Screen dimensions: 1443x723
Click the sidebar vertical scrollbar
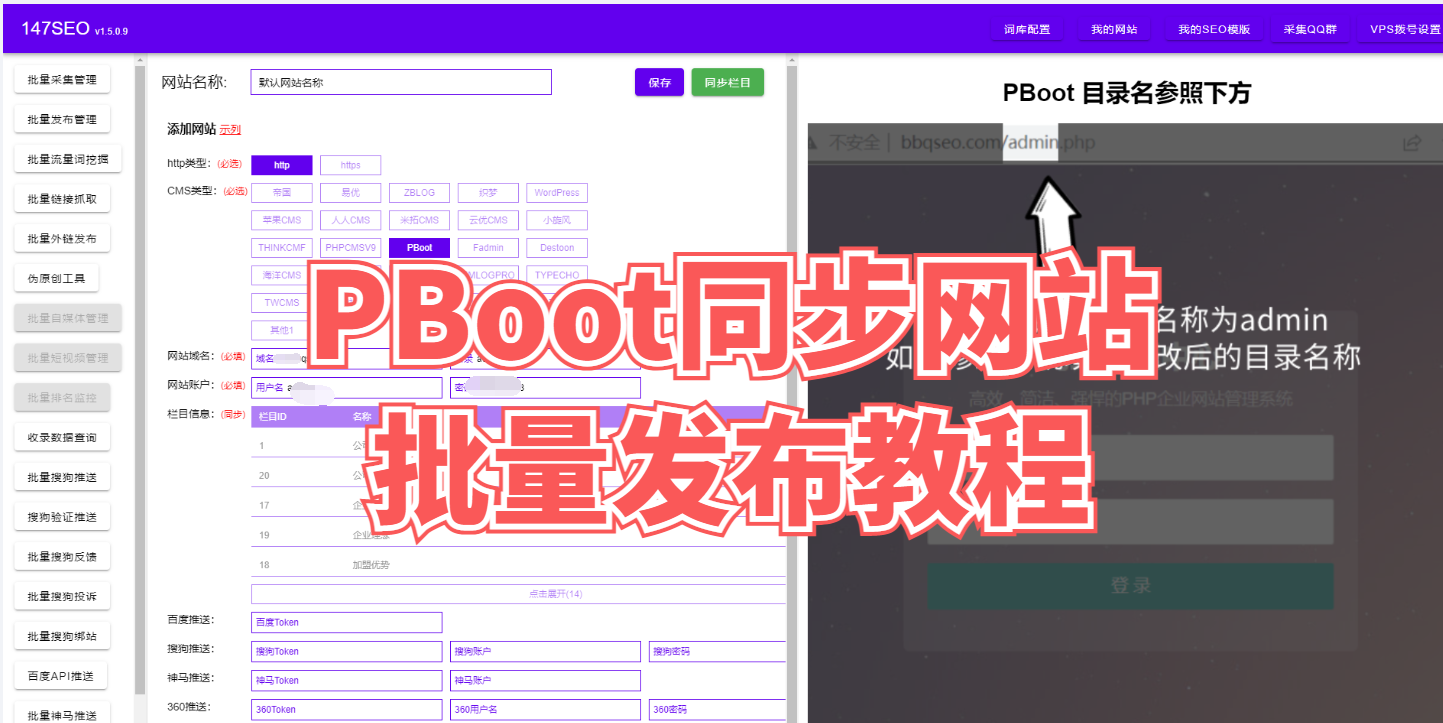click(x=140, y=380)
